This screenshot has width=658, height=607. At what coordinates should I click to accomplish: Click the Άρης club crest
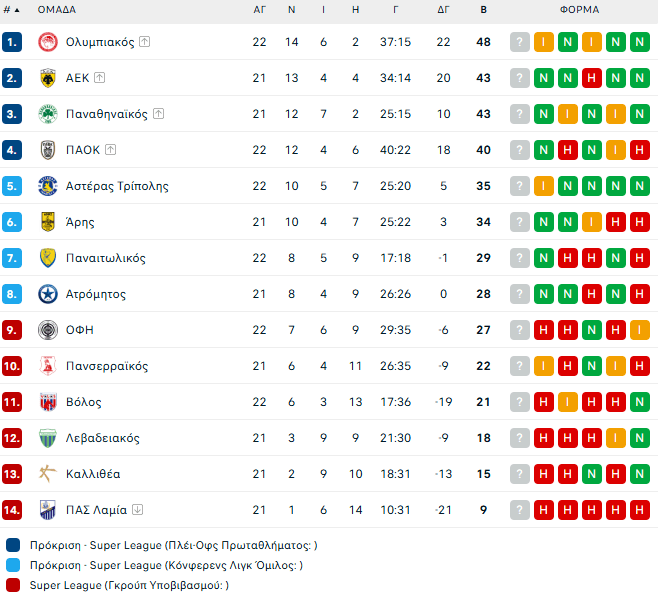point(47,222)
